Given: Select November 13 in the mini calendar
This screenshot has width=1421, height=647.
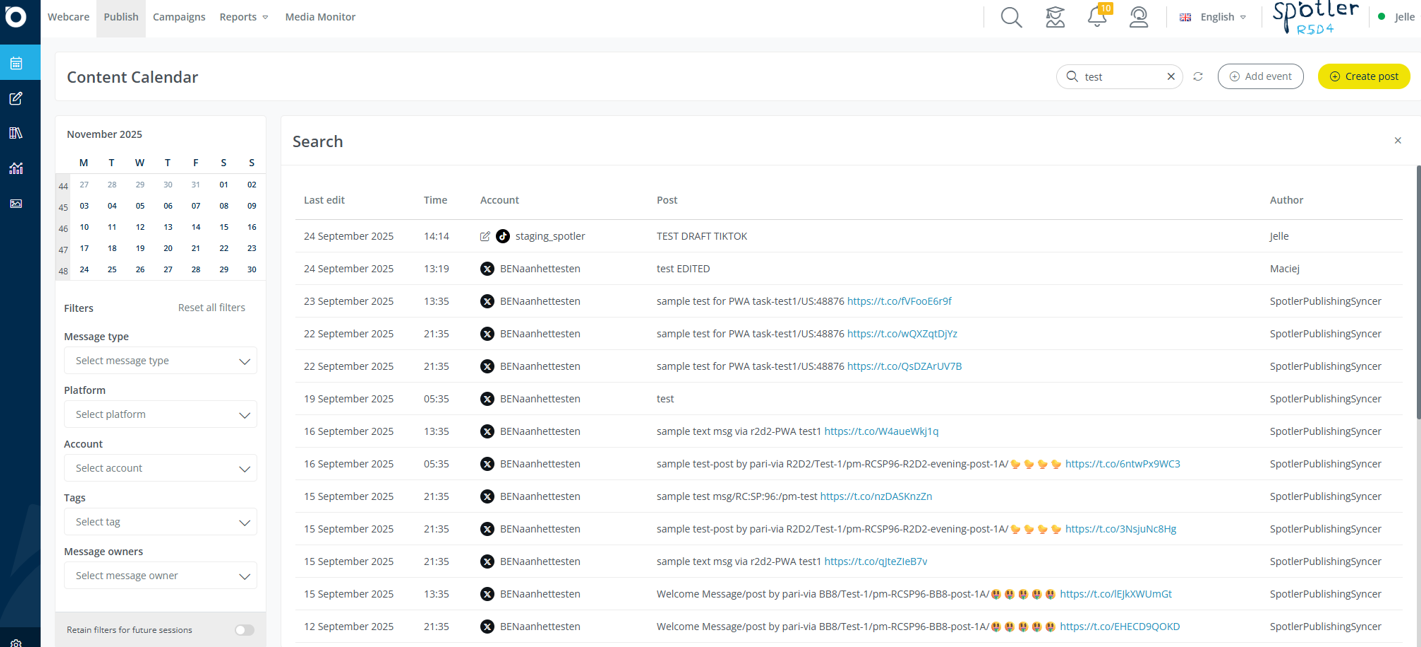Looking at the screenshot, I should pyautogui.click(x=167, y=227).
